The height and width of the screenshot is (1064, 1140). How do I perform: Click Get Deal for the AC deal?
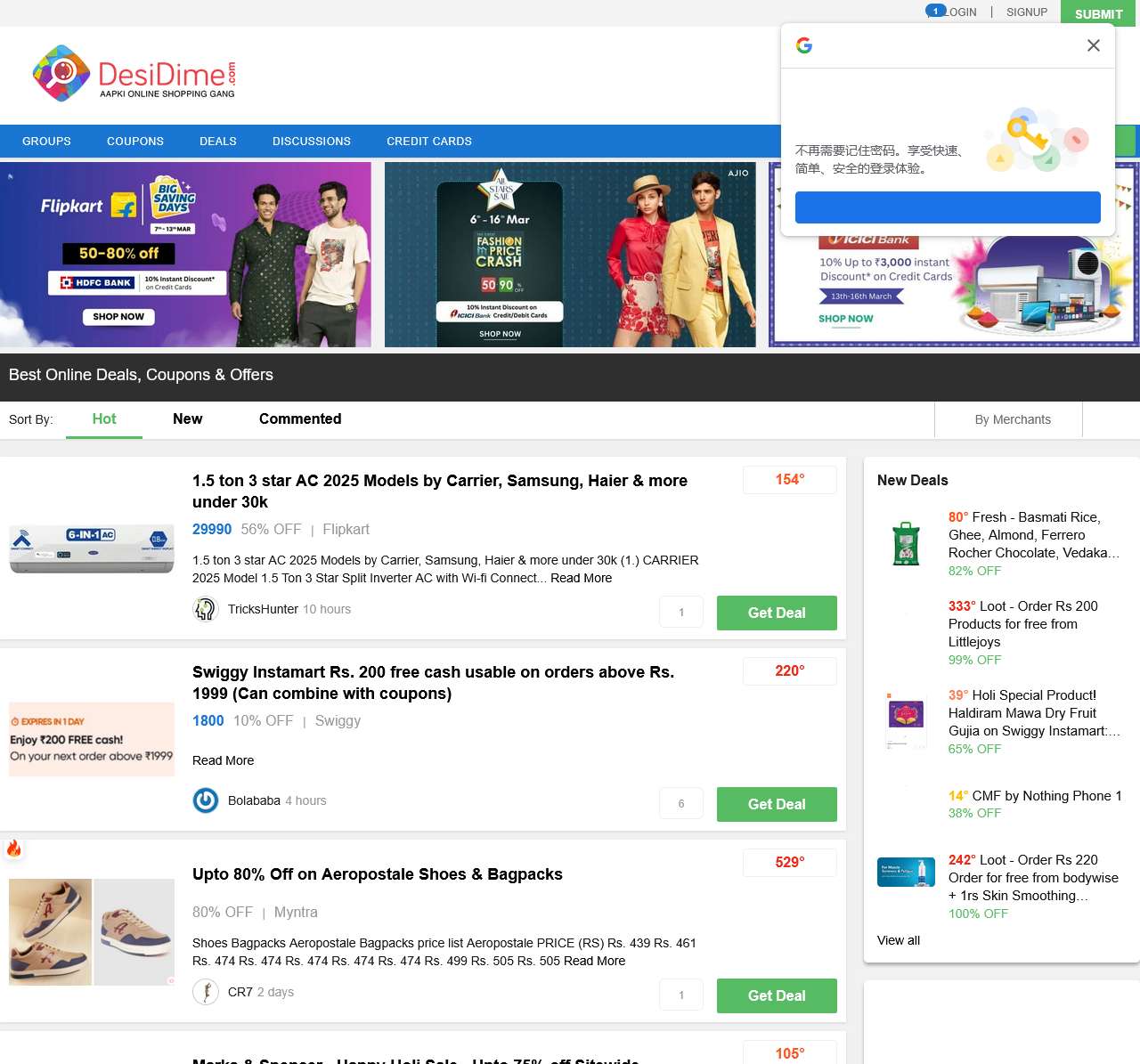[777, 613]
